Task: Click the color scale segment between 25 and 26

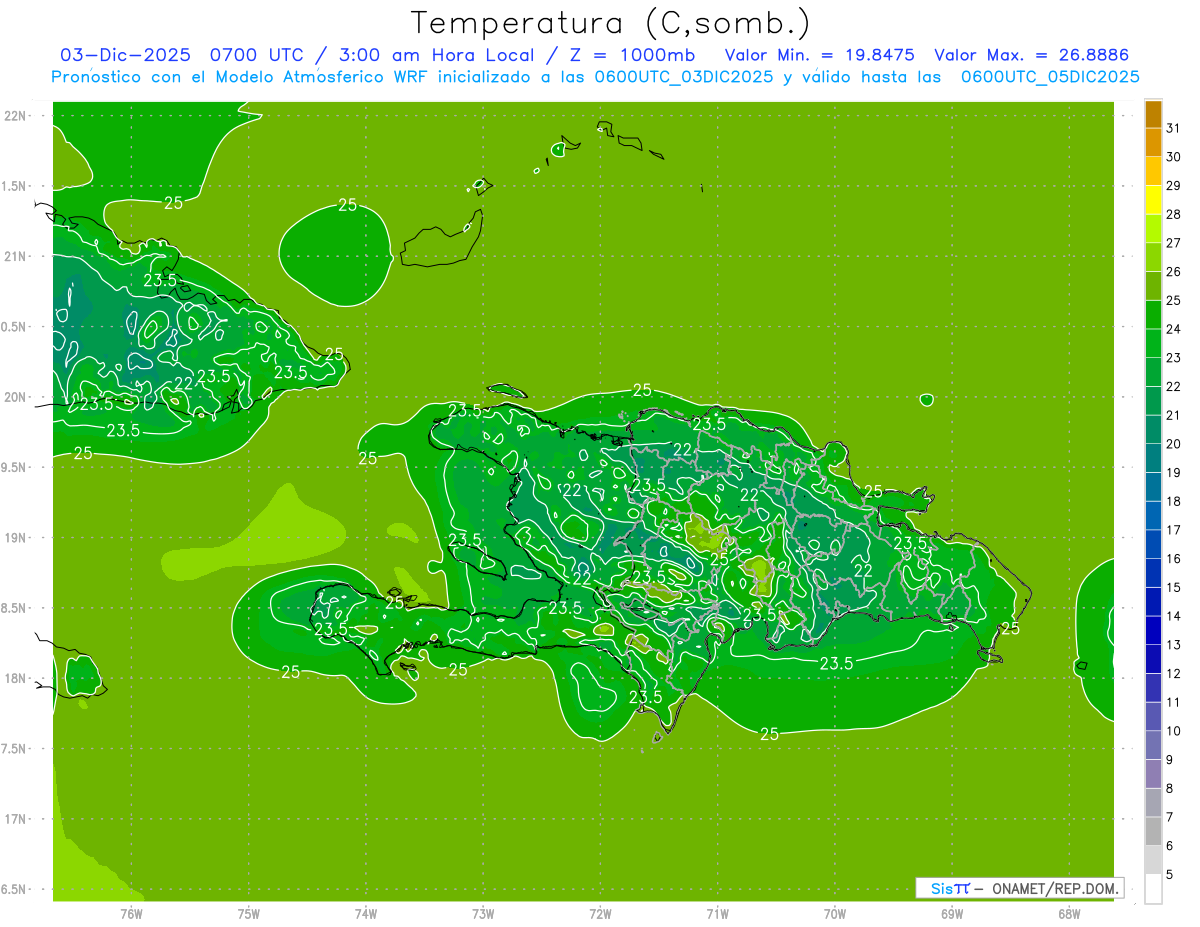Action: click(1153, 286)
